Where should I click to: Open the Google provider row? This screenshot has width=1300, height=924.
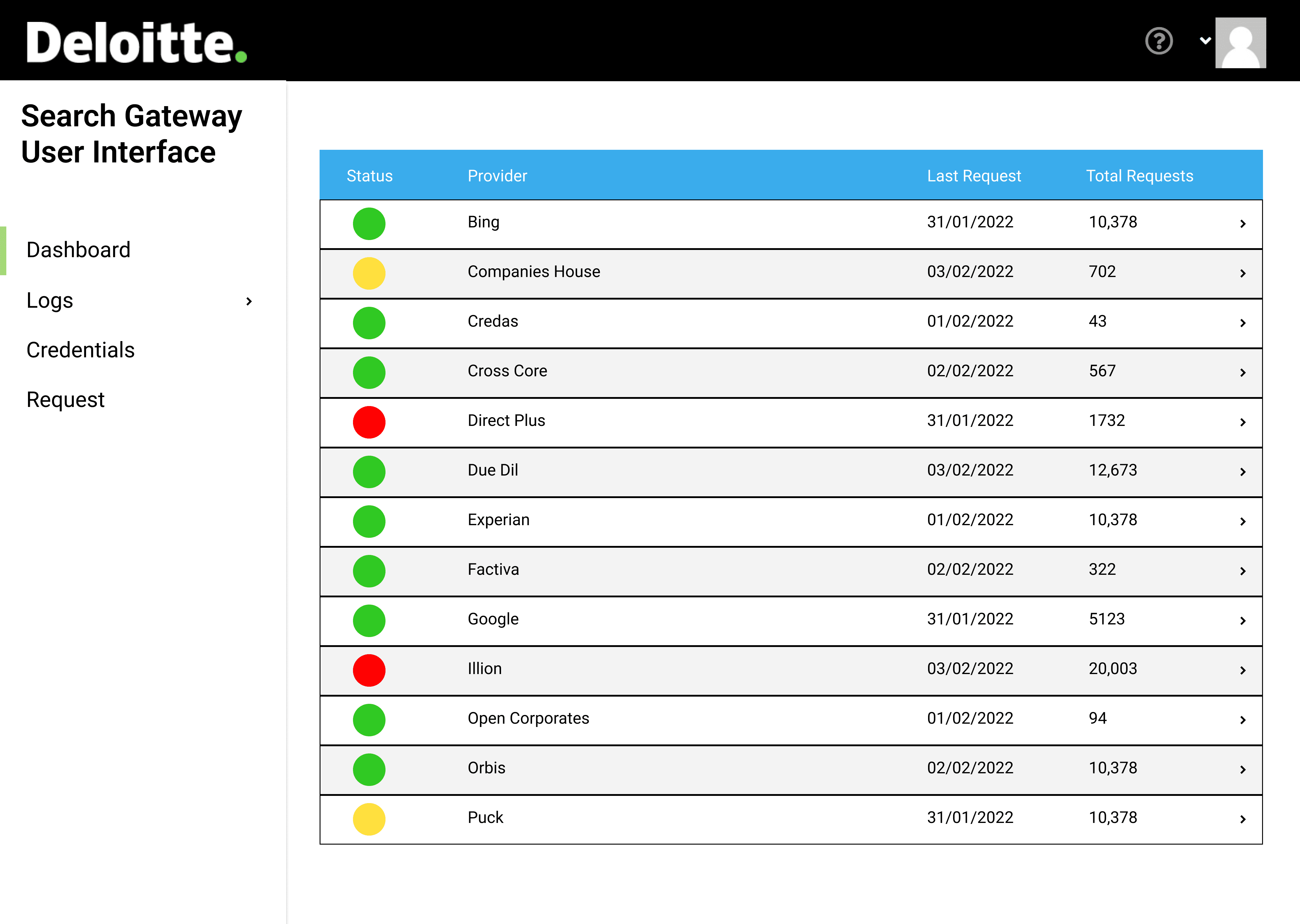(x=493, y=619)
